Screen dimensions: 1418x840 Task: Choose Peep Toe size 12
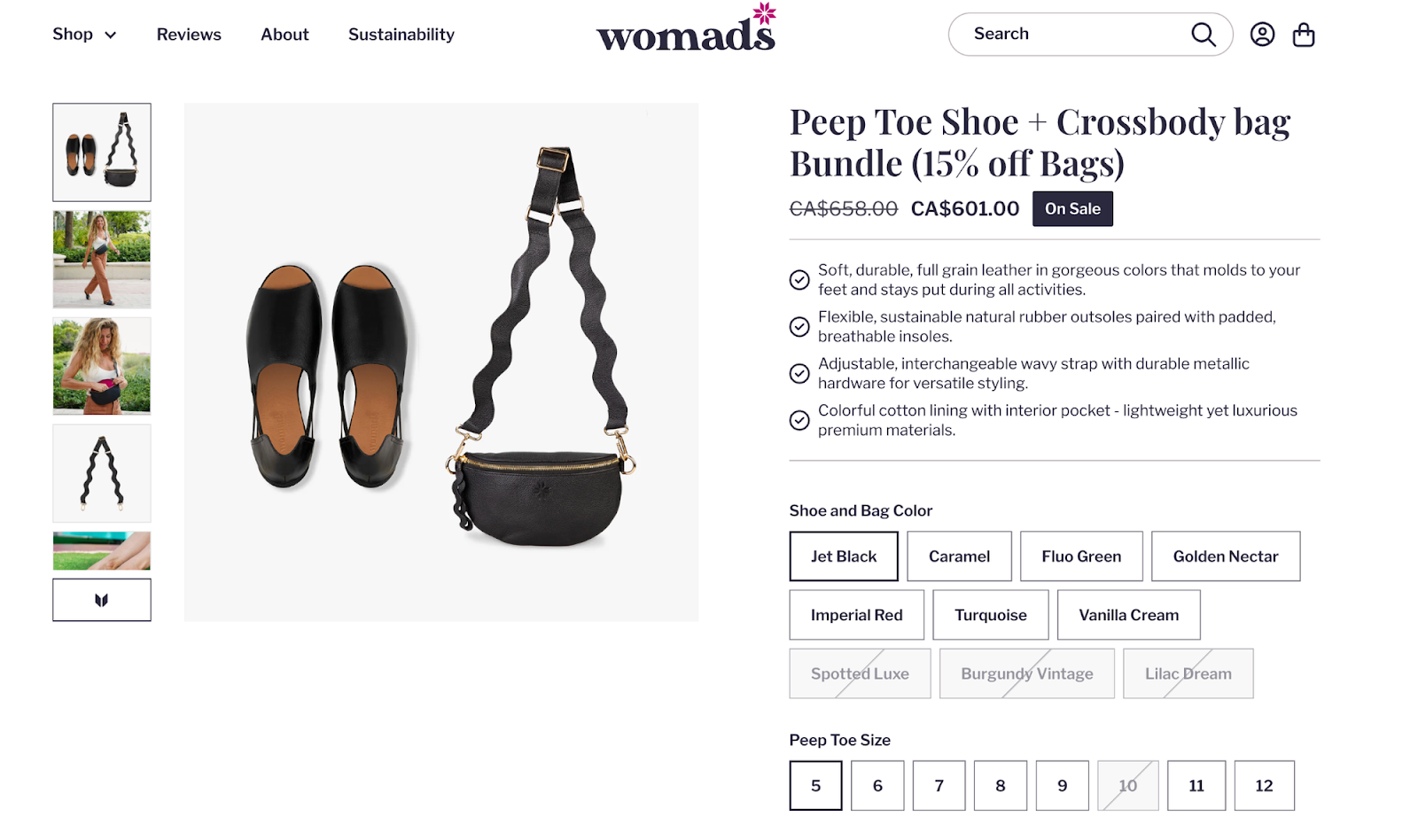pos(1263,785)
